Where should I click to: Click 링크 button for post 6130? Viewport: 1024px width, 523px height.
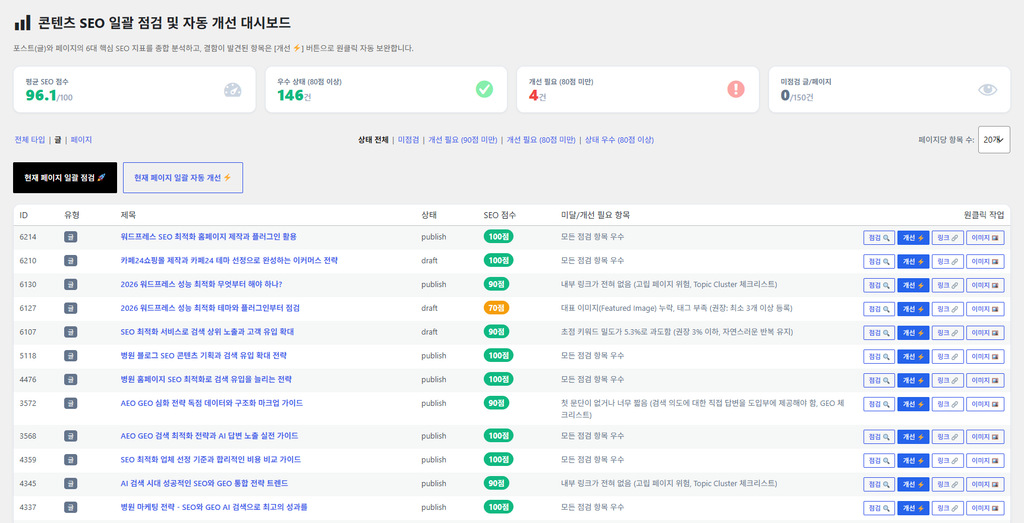(x=948, y=285)
